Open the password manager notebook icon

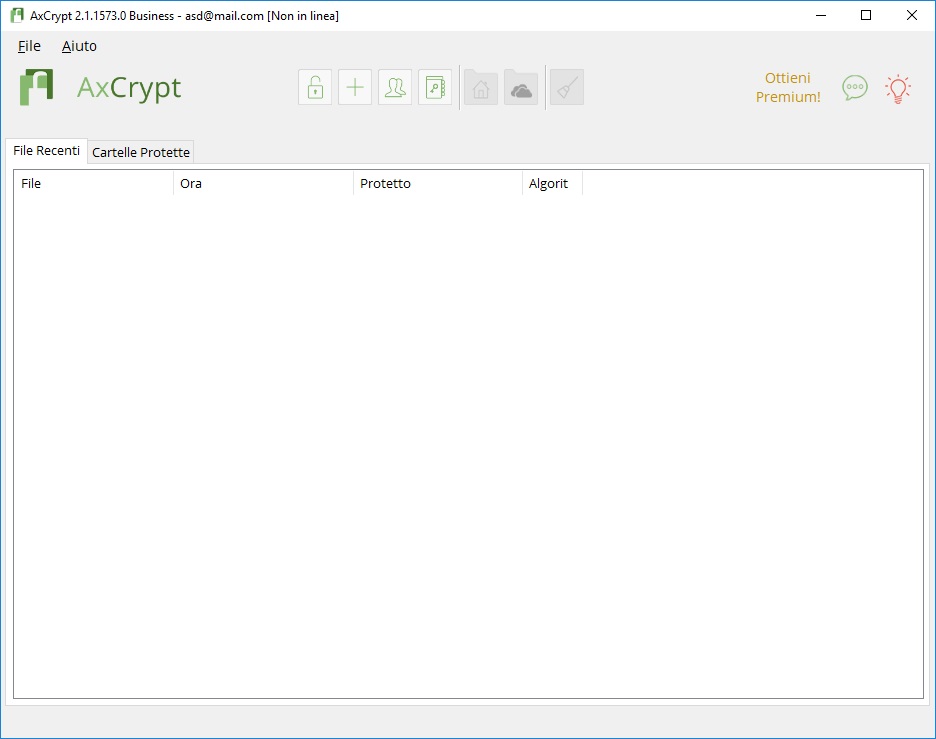pos(435,88)
